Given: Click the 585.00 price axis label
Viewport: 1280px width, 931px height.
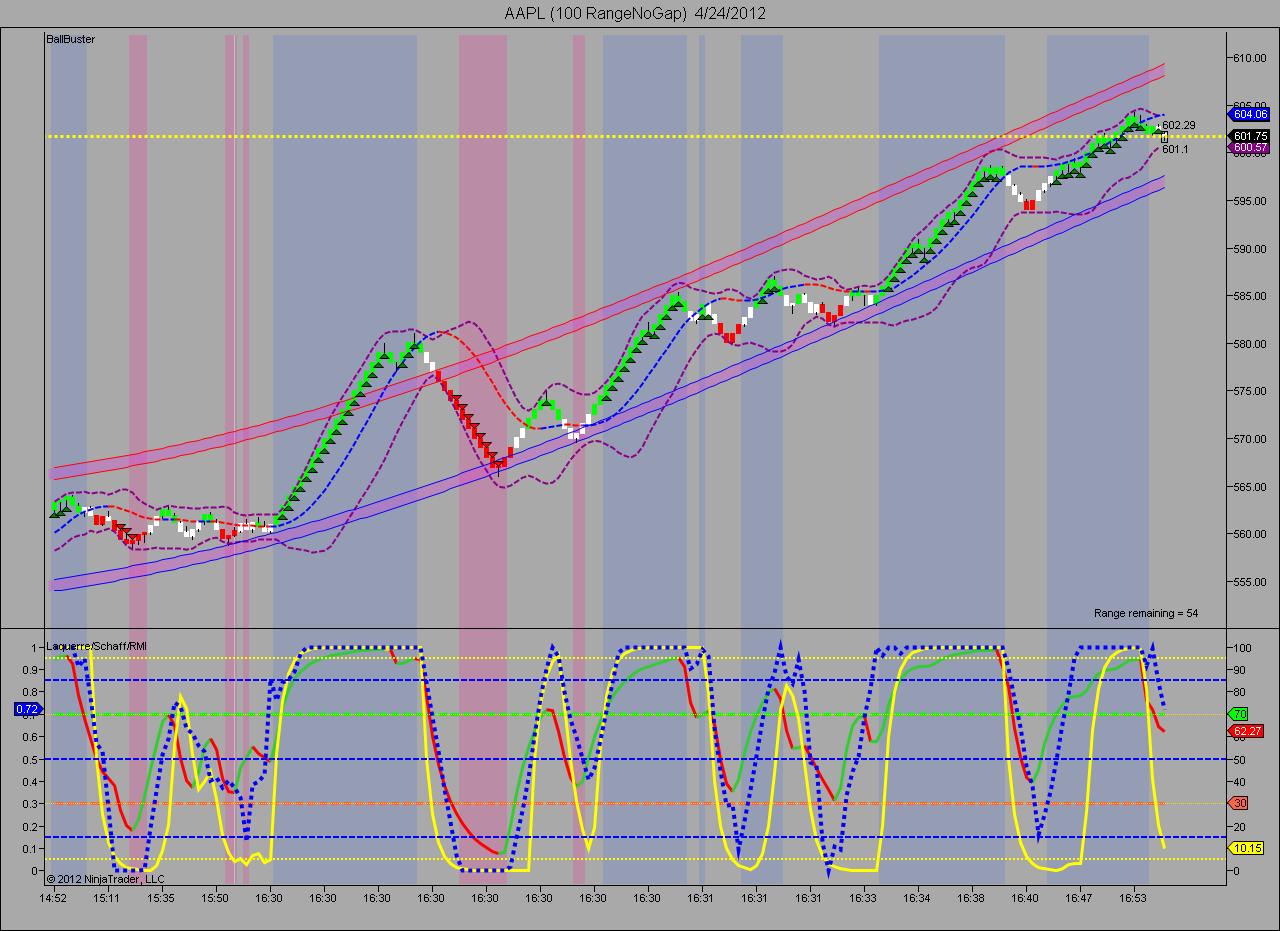Looking at the screenshot, I should click(1252, 296).
